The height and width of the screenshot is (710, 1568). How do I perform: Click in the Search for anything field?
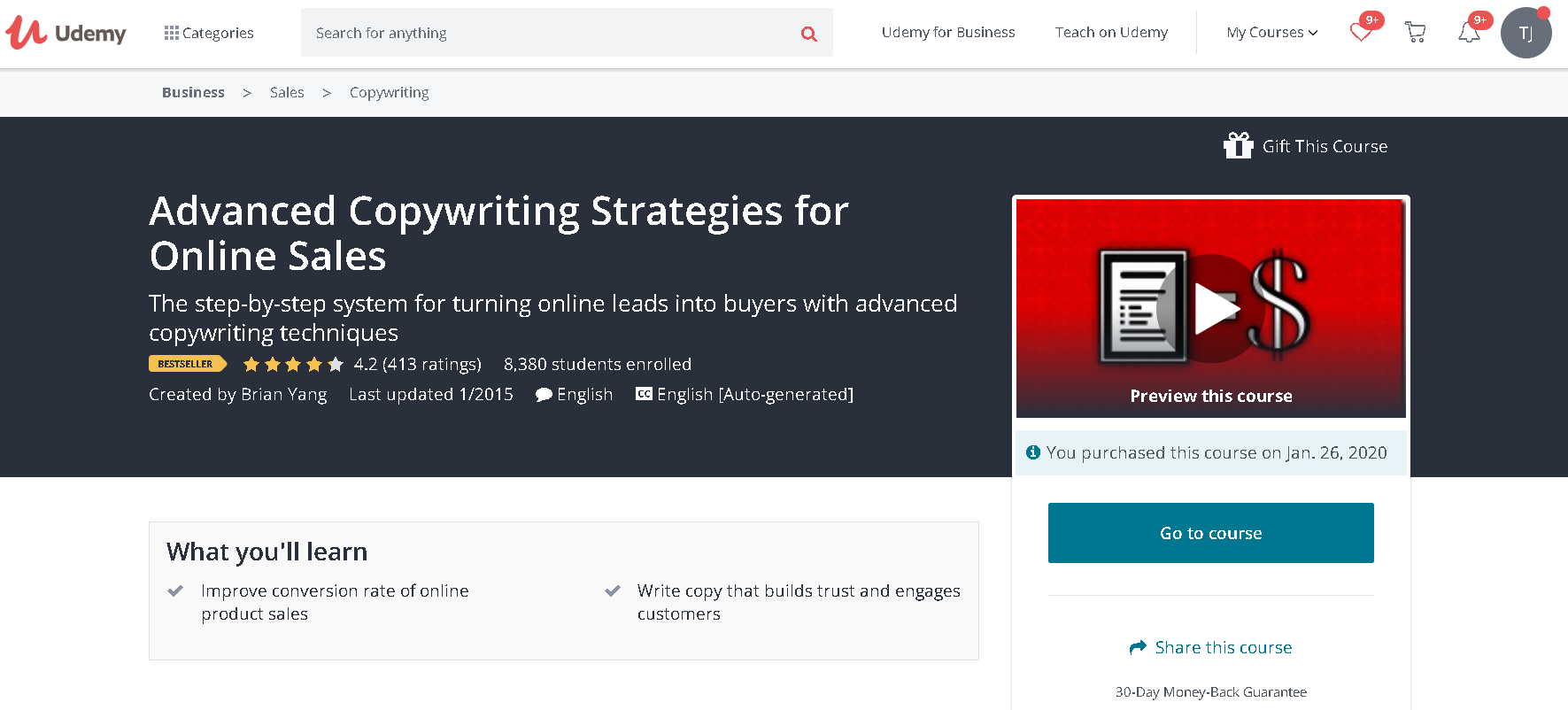(549, 33)
